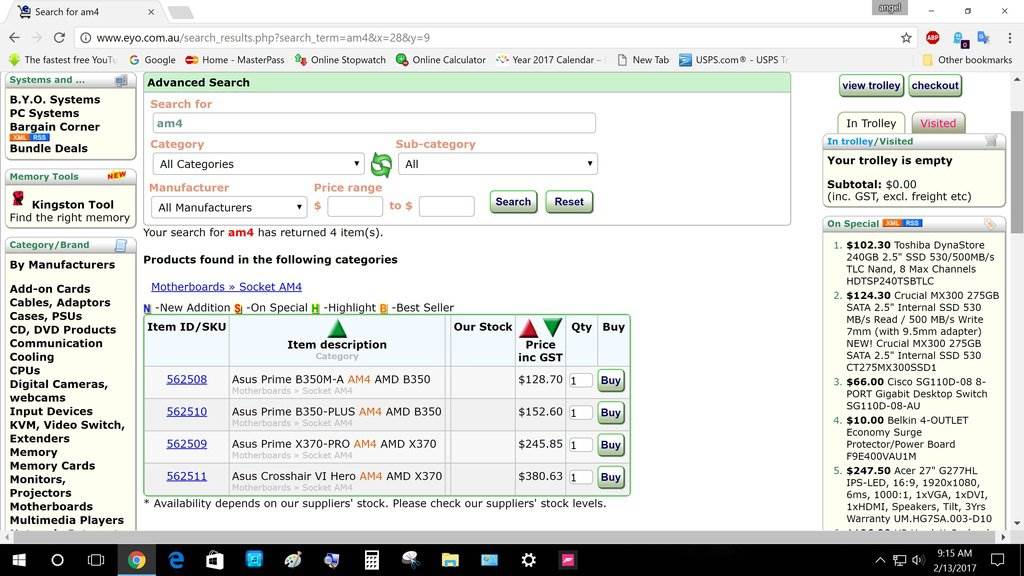This screenshot has width=1024, height=576.
Task: Reload the page using the refresh icon
Action: [59, 38]
